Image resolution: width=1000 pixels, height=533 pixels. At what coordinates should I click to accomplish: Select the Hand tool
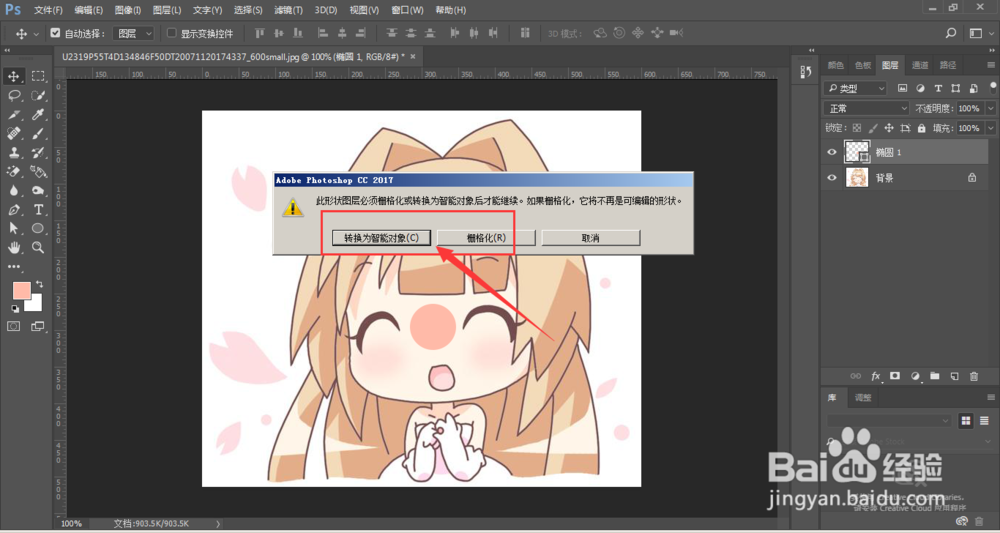point(13,247)
